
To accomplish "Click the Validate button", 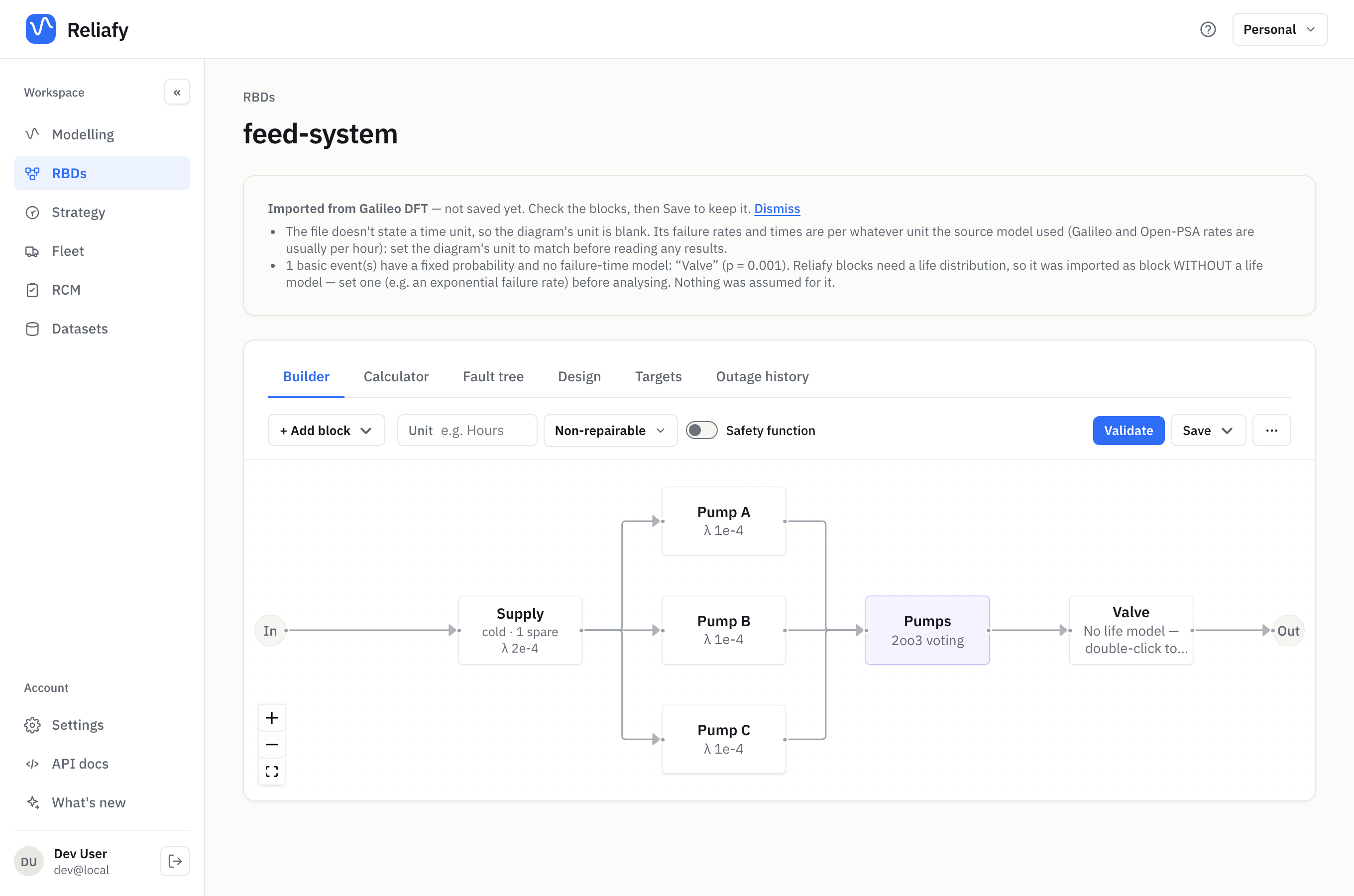I will [x=1128, y=430].
